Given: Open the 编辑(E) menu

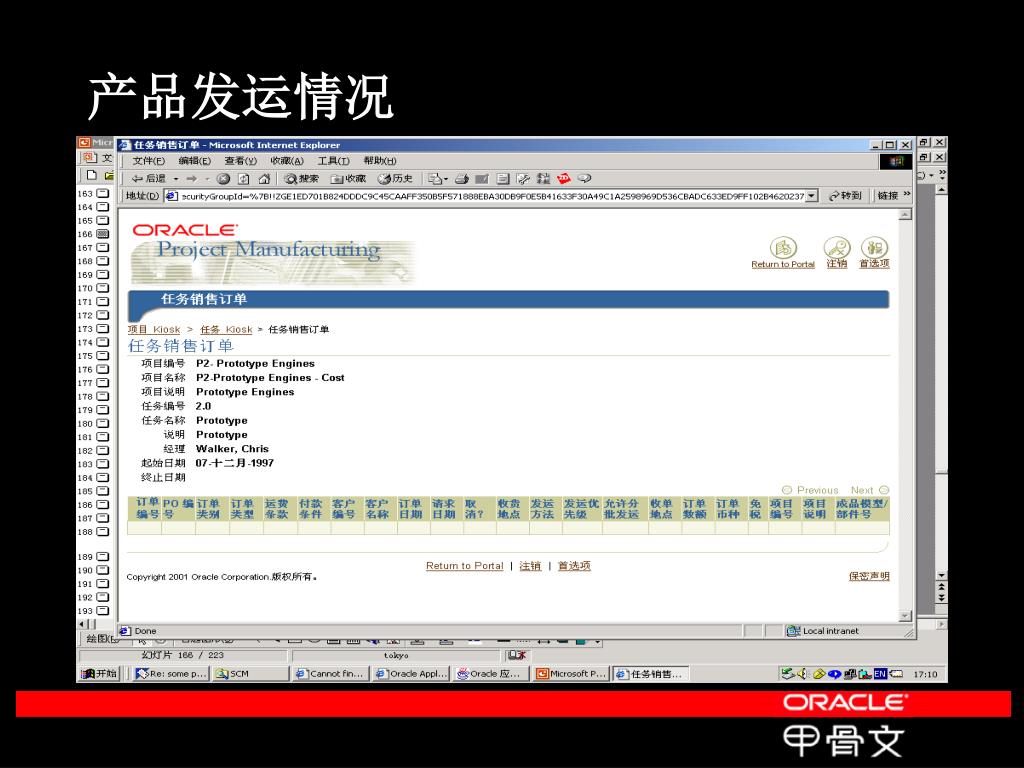Looking at the screenshot, I should click(195, 161).
